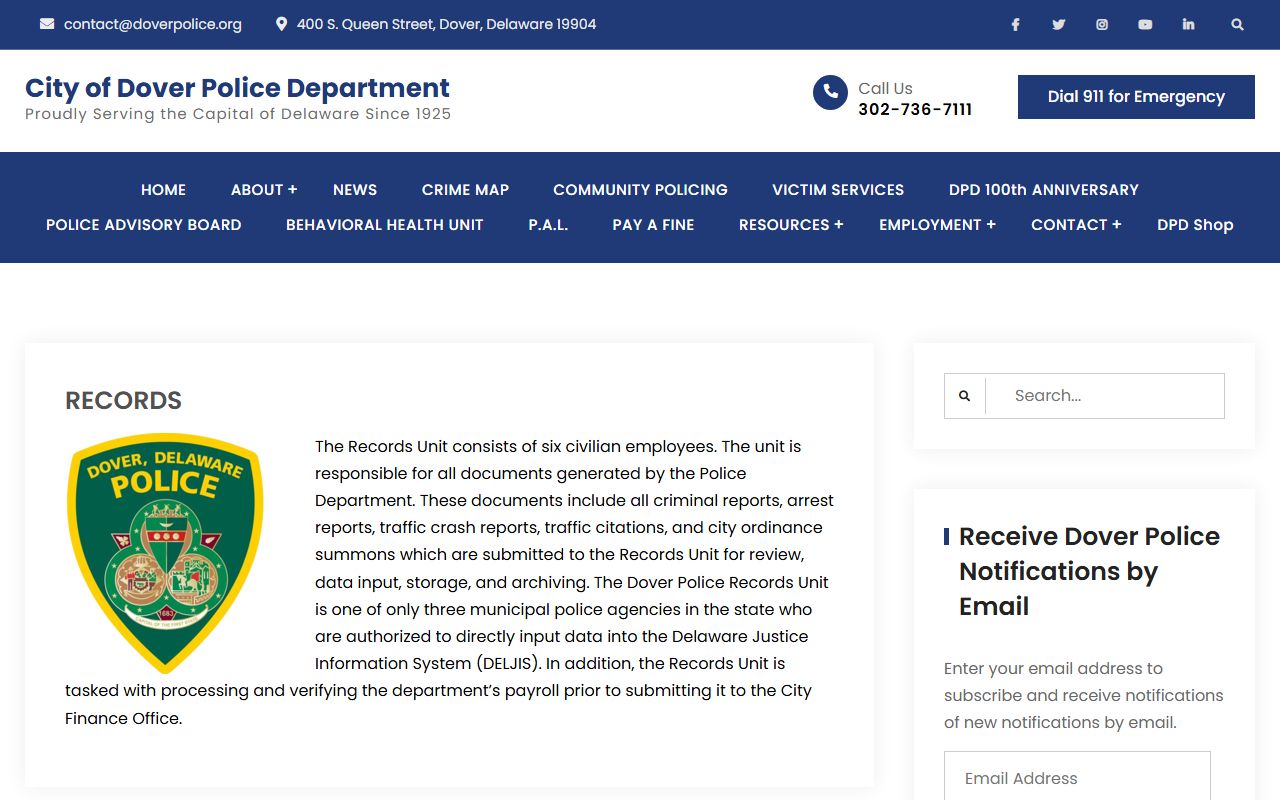Image resolution: width=1280 pixels, height=800 pixels.
Task: Click the 400 S. Queen Street address link
Action: (x=446, y=24)
